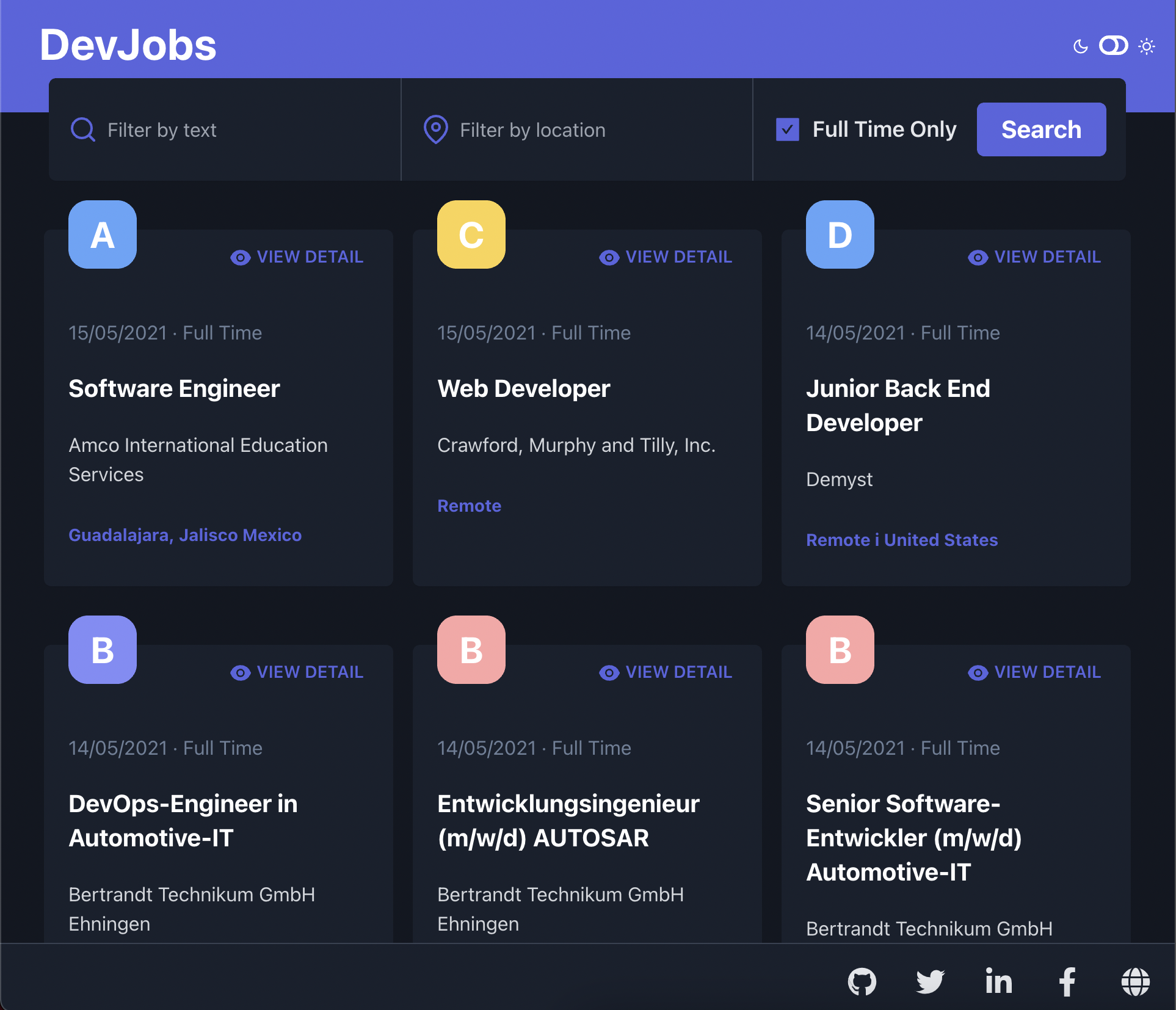Click the moon dark-mode icon
The height and width of the screenshot is (1010, 1176).
click(1080, 46)
